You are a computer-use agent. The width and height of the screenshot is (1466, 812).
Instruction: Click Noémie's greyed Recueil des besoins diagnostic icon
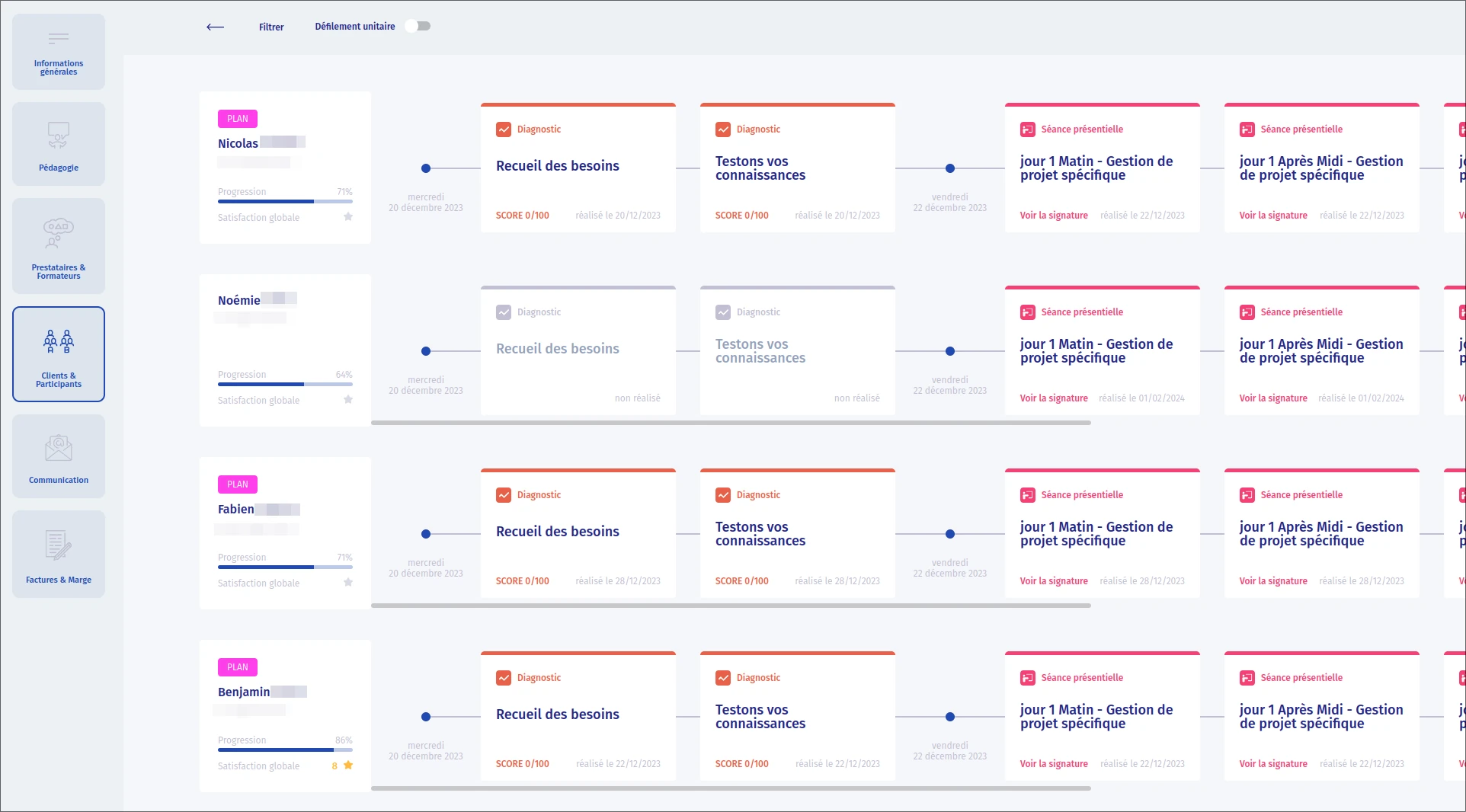(x=504, y=312)
